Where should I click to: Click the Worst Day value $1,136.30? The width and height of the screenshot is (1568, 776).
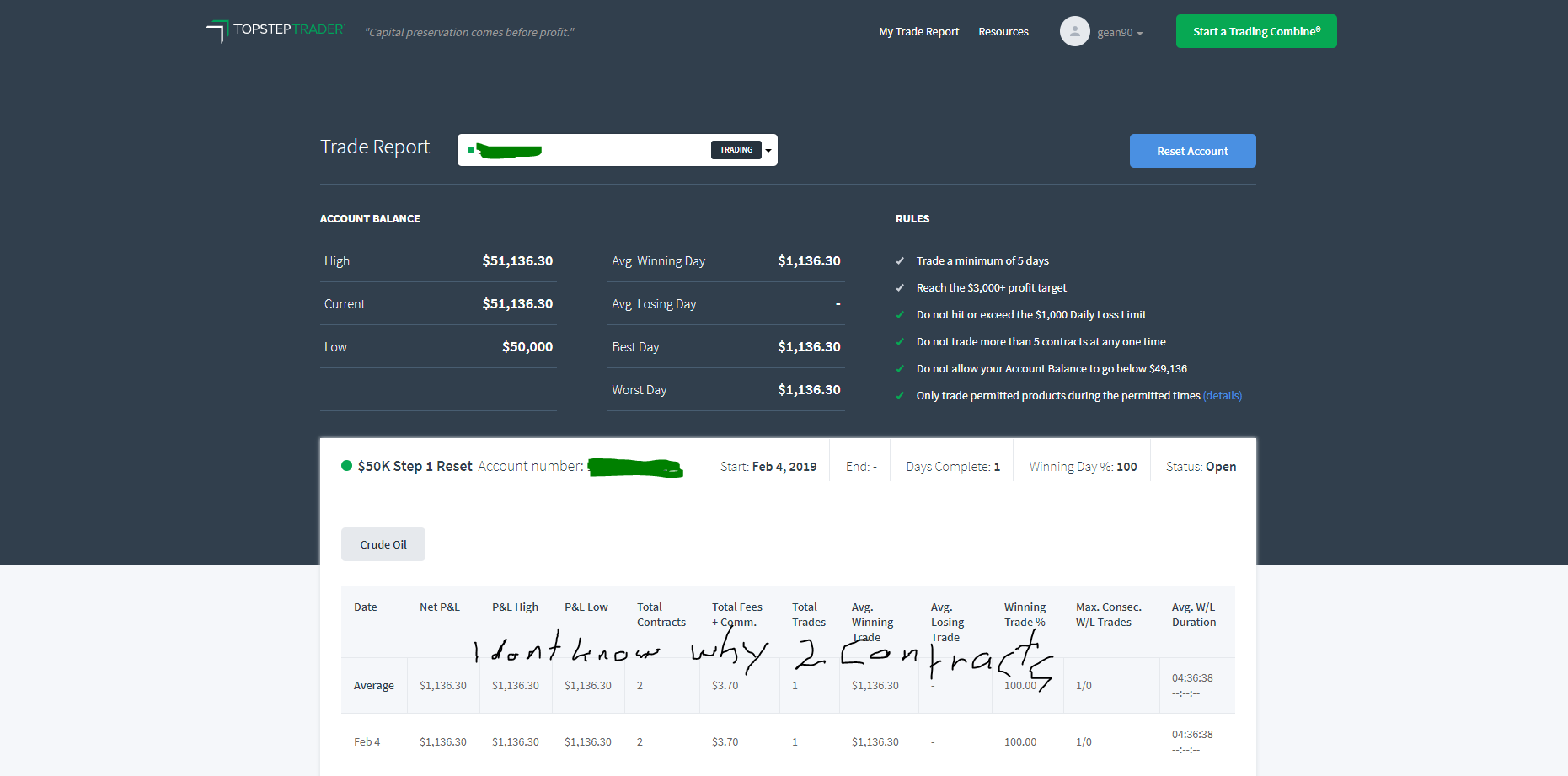[809, 390]
